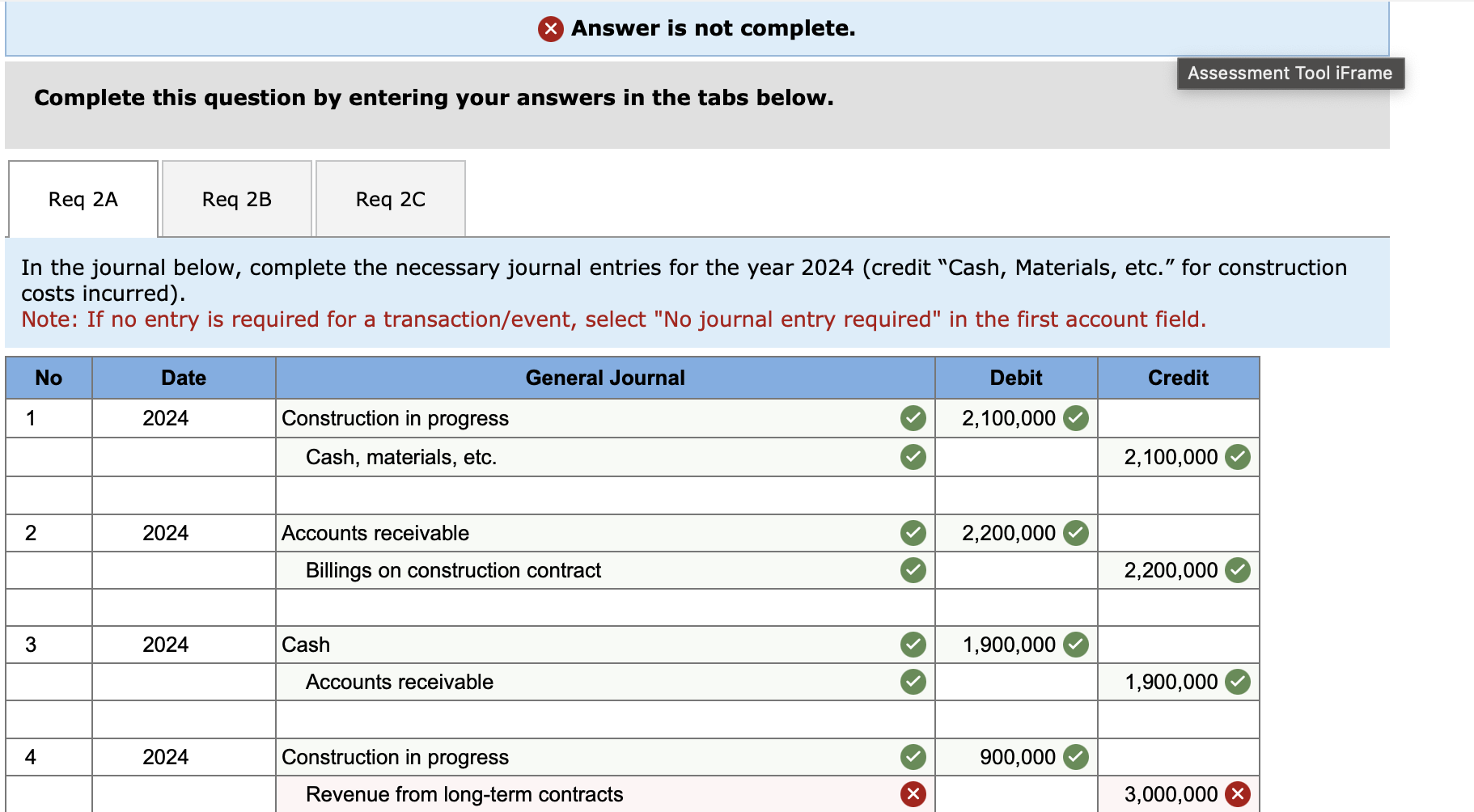Click the 1,900,000 debit input field
Viewport: 1474px width, 812px height.
1016,645
